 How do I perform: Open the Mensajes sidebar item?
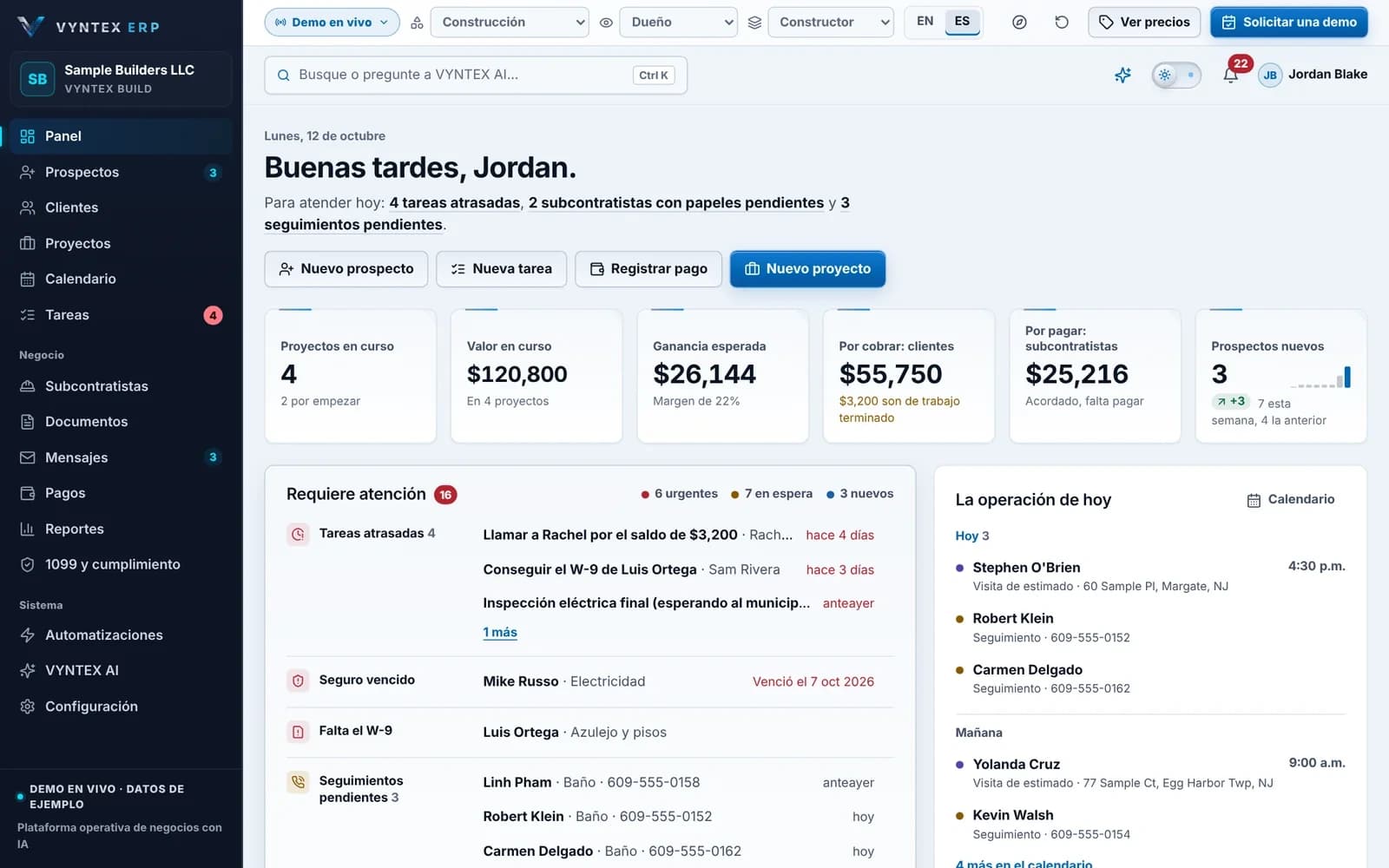pos(121,457)
